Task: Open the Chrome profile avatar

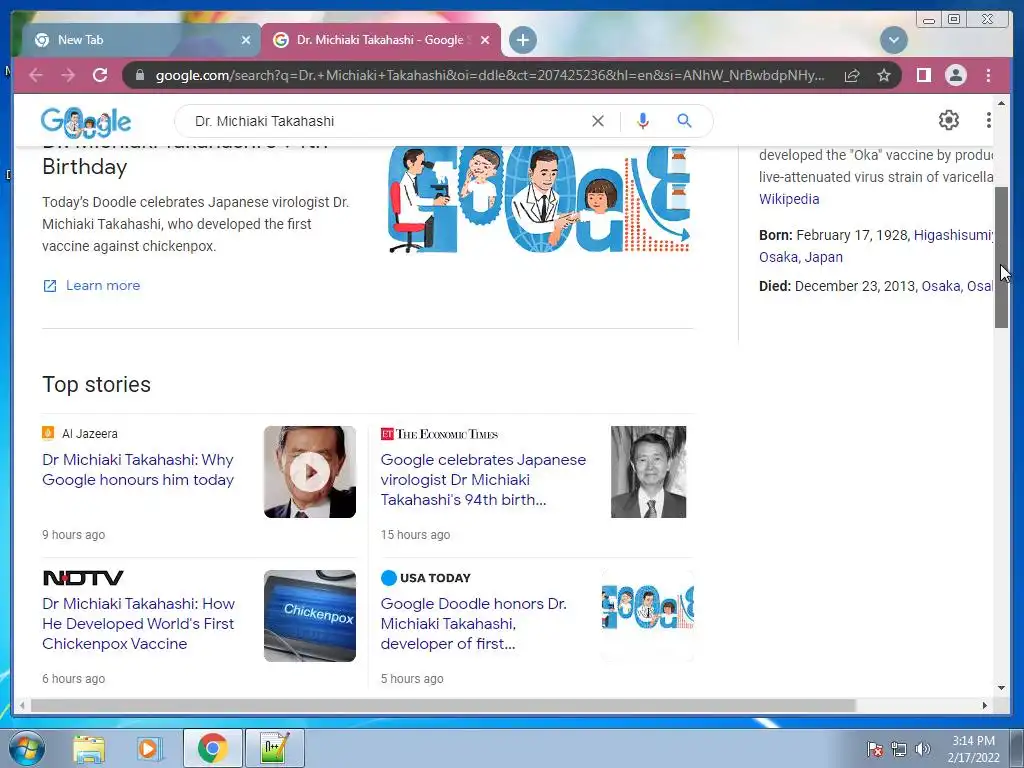Action: pos(955,75)
